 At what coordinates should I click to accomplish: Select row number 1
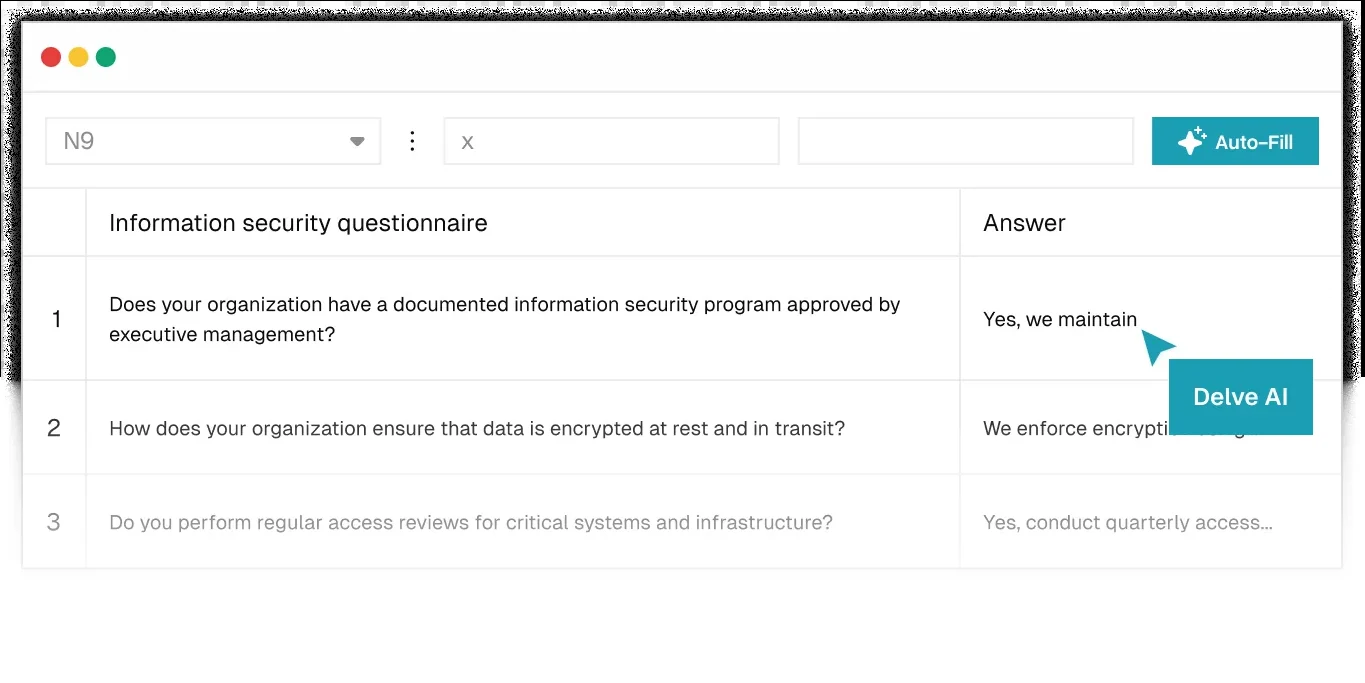[55, 319]
